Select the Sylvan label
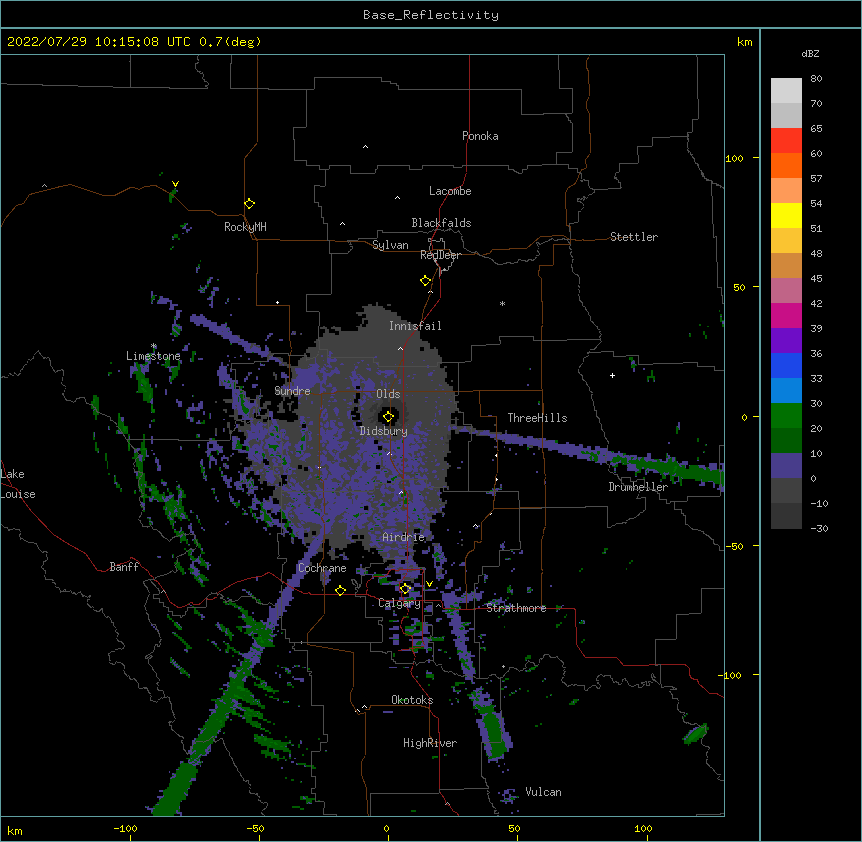The image size is (862, 842). pos(390,245)
